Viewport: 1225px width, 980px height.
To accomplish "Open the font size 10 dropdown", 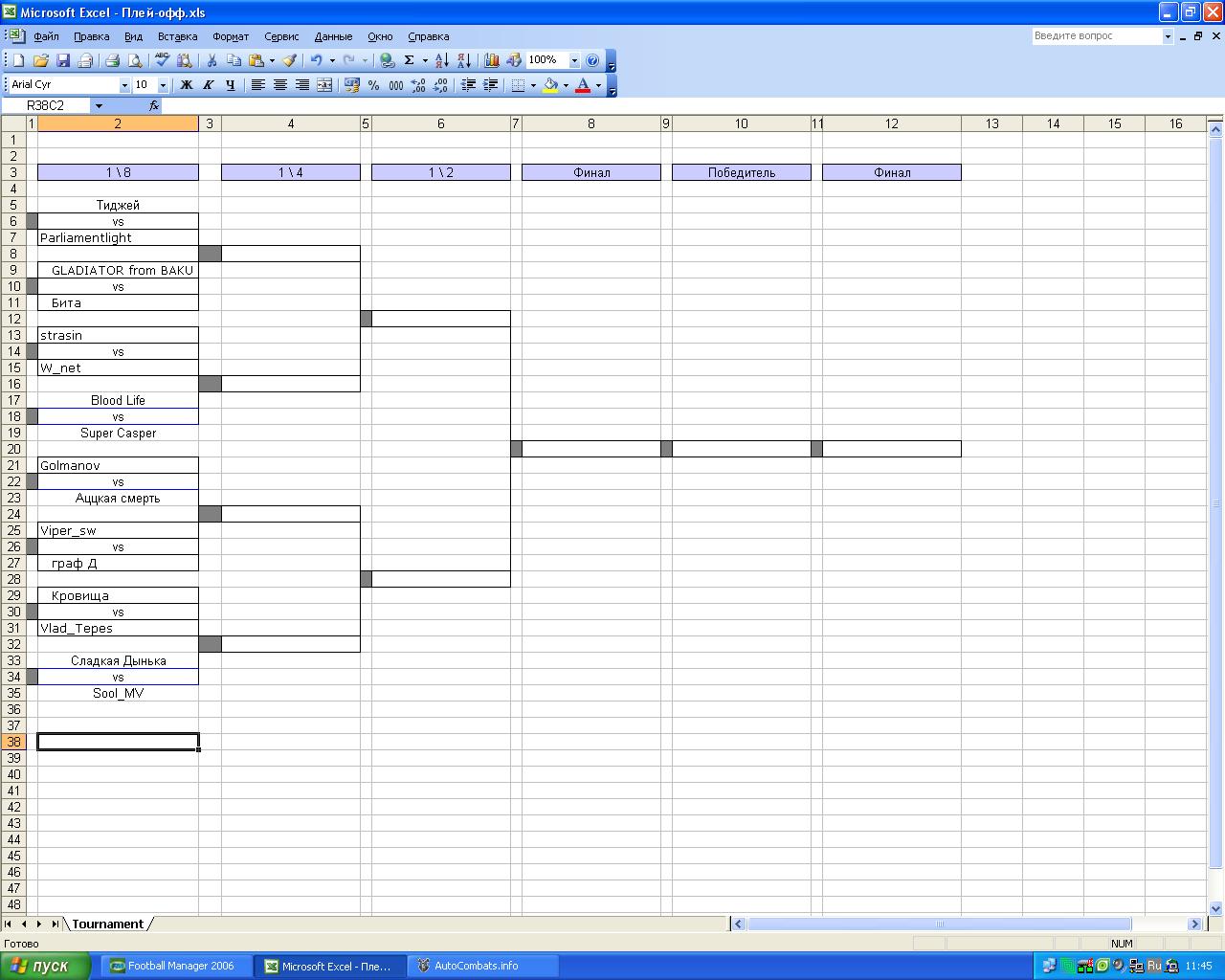I will [x=163, y=85].
